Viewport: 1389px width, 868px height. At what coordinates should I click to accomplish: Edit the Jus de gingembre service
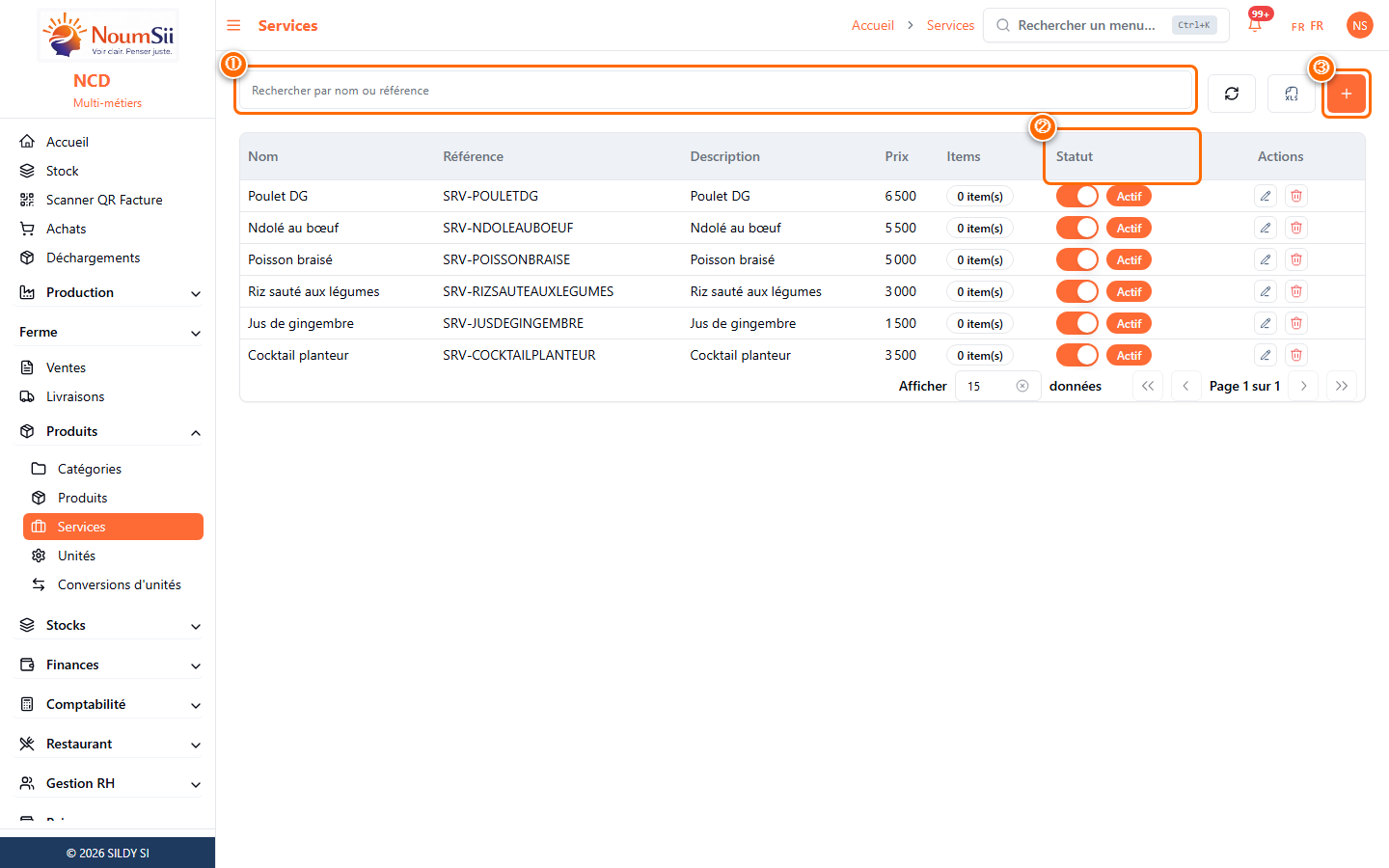click(x=1266, y=323)
